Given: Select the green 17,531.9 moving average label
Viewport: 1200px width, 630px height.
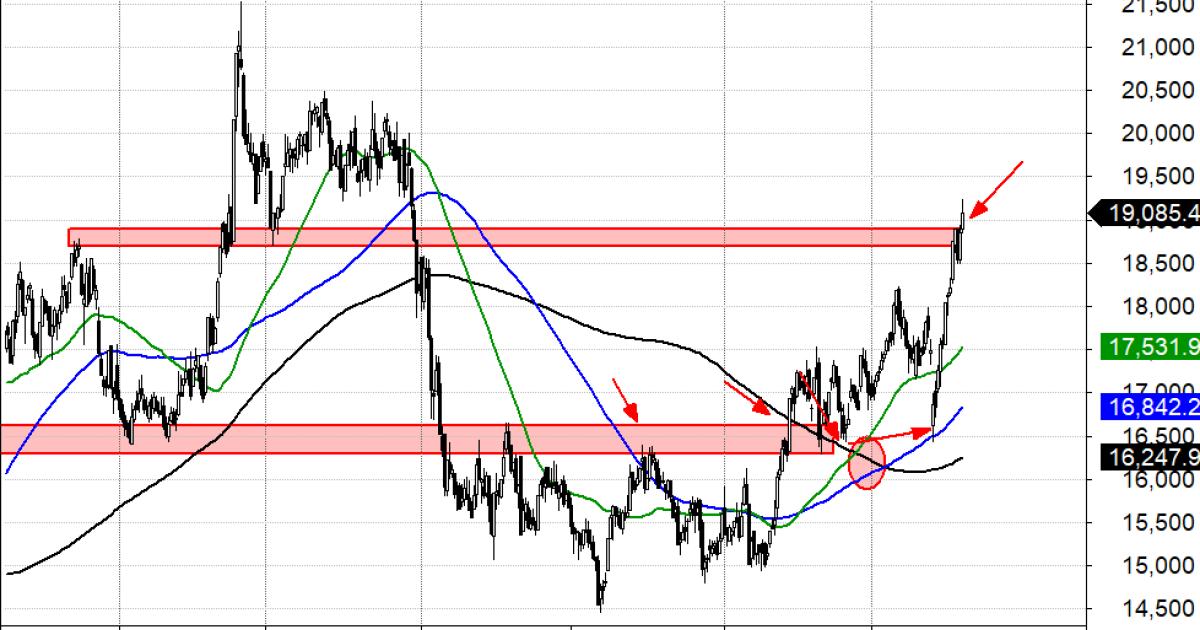Looking at the screenshot, I should pyautogui.click(x=1148, y=348).
